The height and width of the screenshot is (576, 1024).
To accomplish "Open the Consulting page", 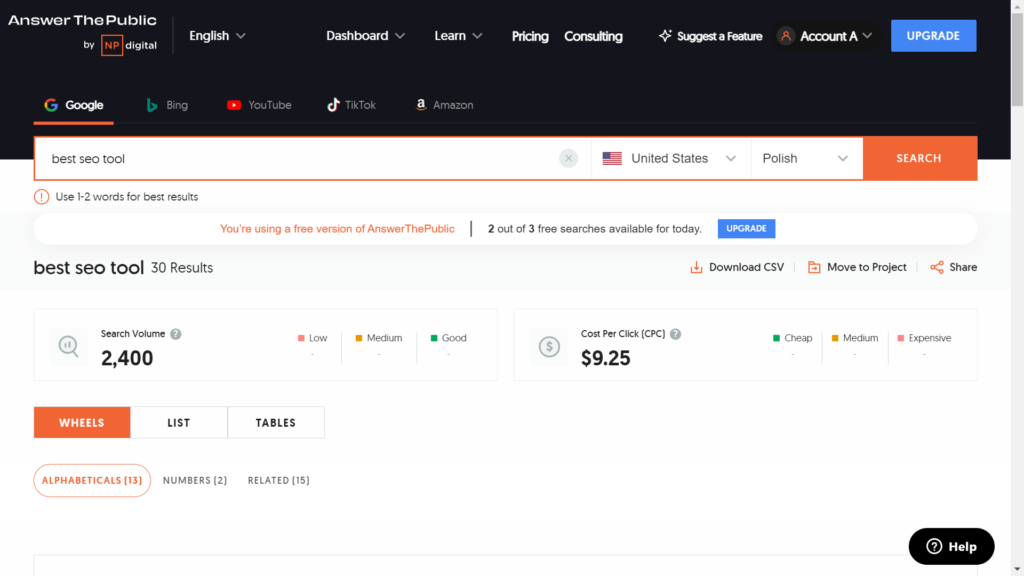I will click(593, 36).
